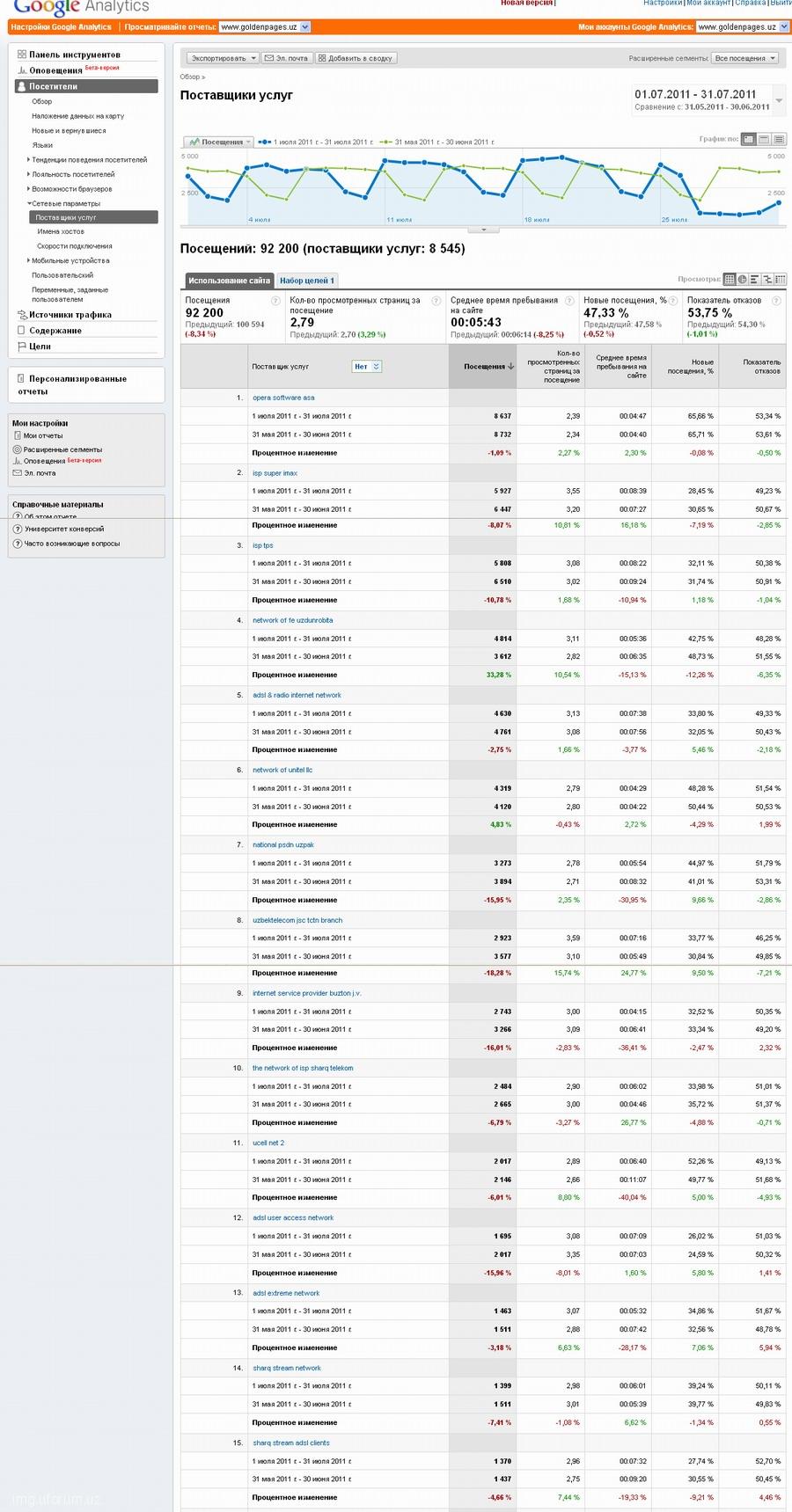This screenshot has width=792, height=1512.
Task: Switch to Использование сайта tab
Action: [229, 281]
